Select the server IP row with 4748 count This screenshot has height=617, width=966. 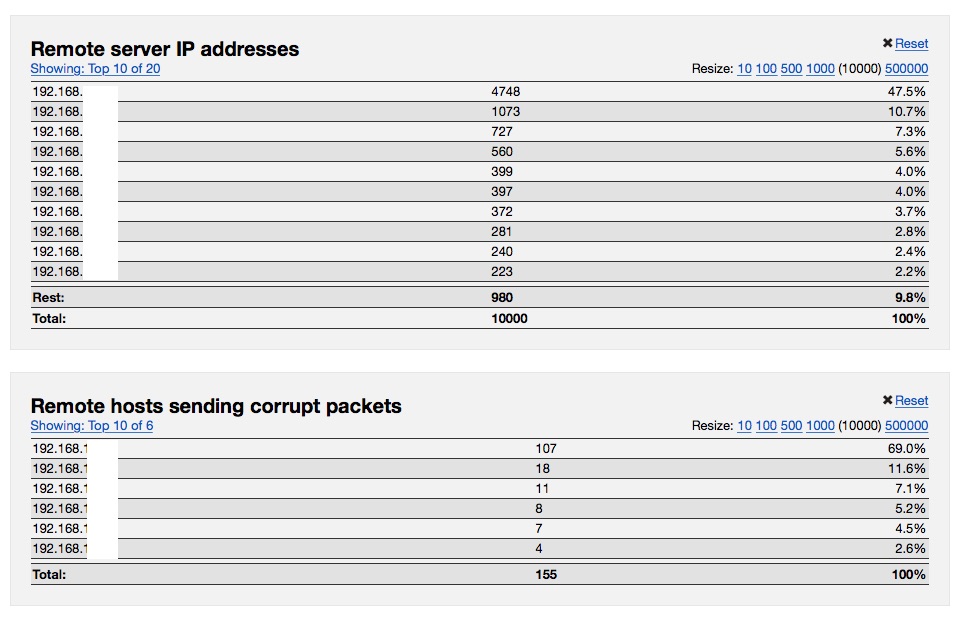tap(479, 92)
